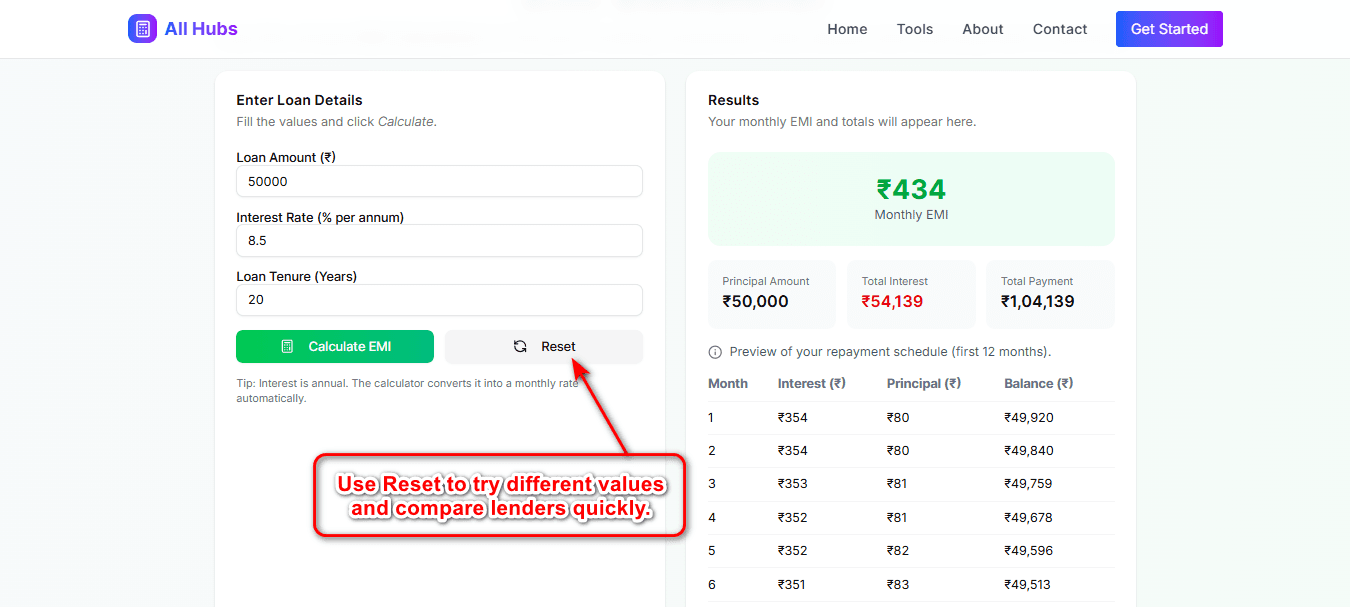Focus the Loan Amount input field
Screen dimensions: 1350x607
tap(439, 181)
